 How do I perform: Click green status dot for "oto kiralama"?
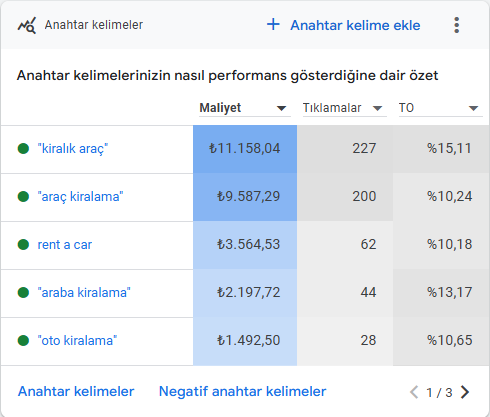pyautogui.click(x=23, y=341)
